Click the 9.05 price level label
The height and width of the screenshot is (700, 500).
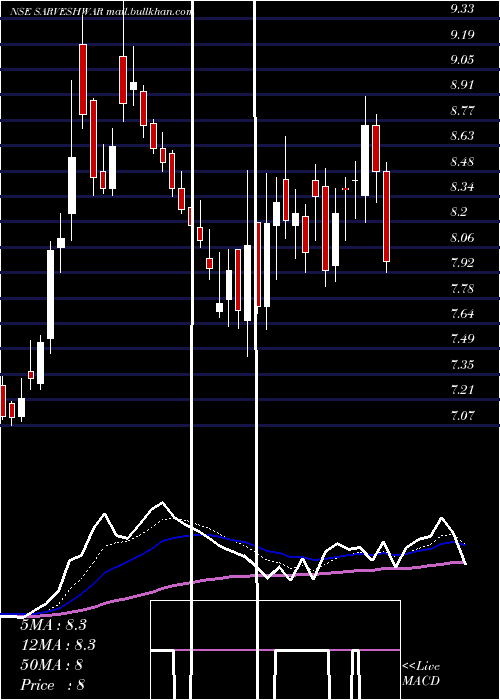click(x=462, y=59)
